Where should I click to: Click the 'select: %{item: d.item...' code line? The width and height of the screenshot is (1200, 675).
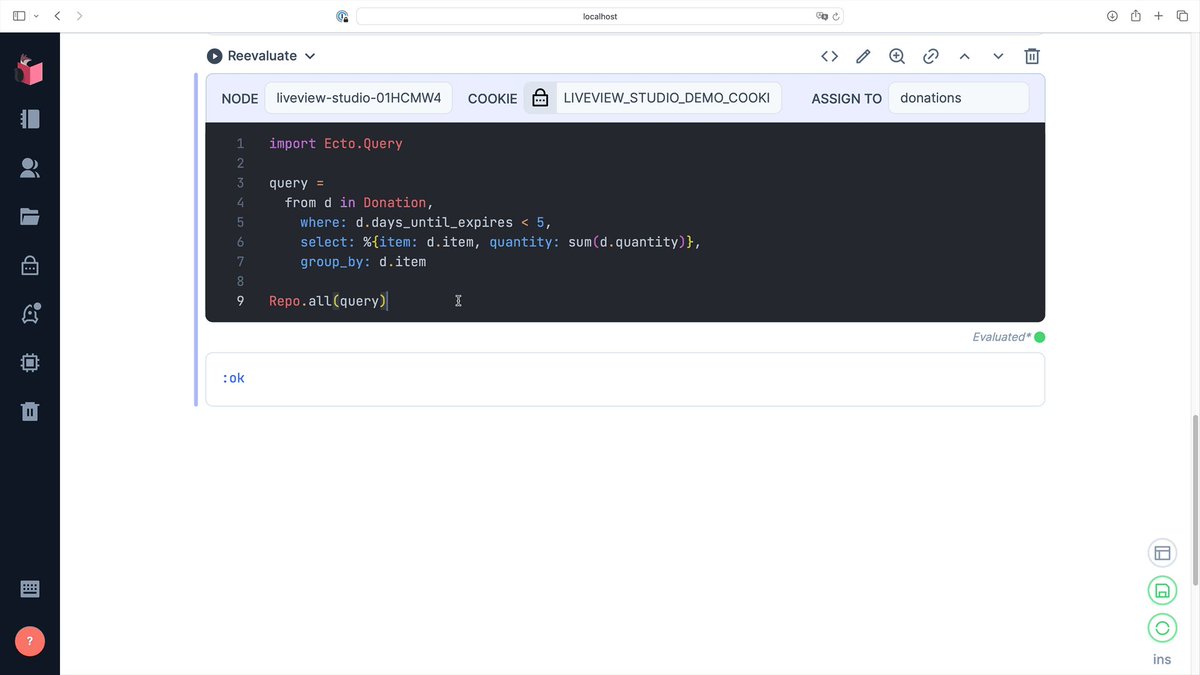click(x=500, y=242)
